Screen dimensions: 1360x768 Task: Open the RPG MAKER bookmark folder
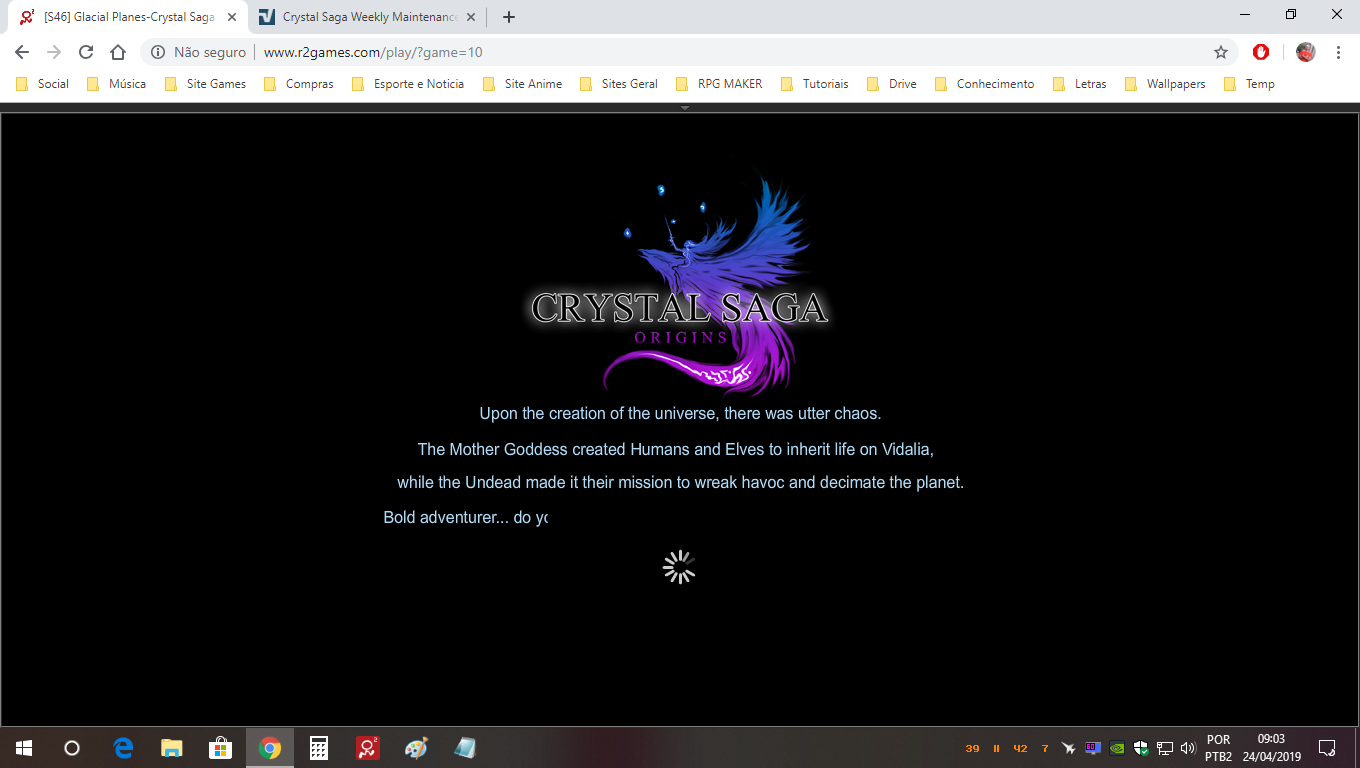click(x=719, y=84)
